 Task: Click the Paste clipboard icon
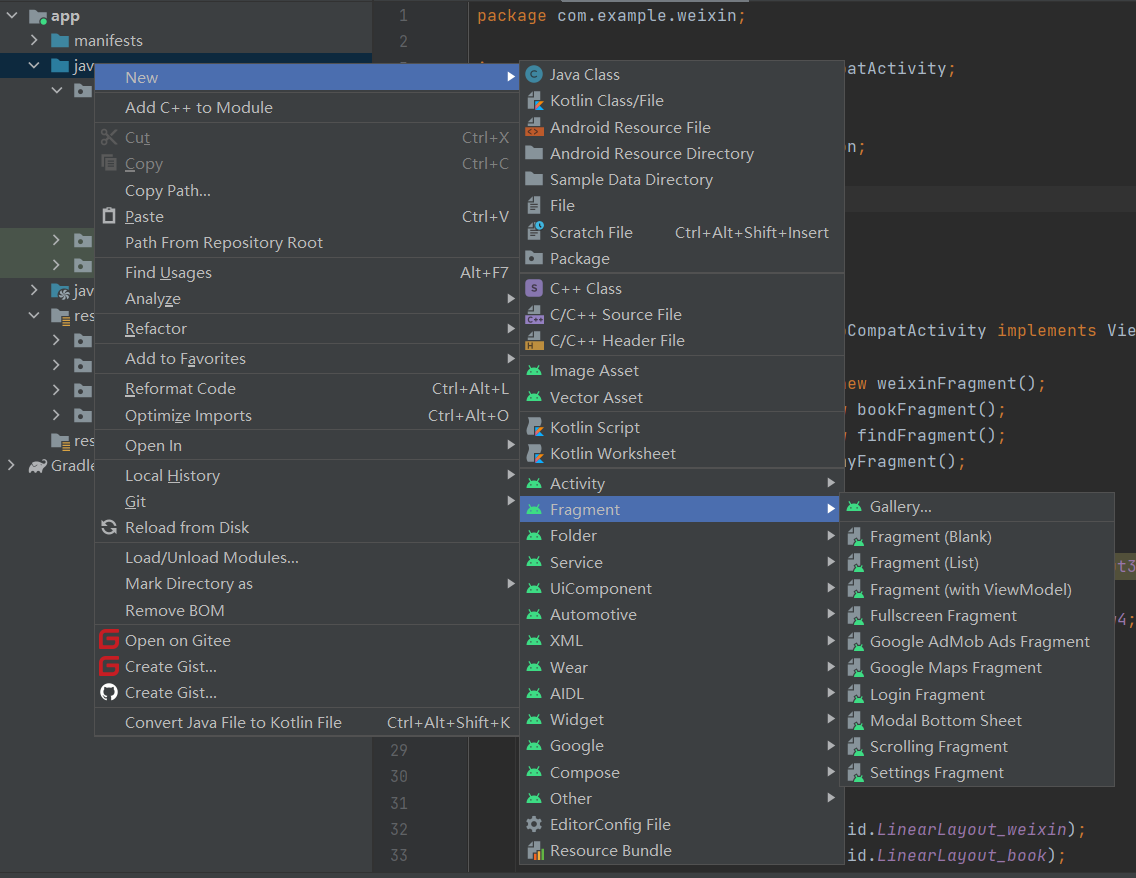click(109, 216)
